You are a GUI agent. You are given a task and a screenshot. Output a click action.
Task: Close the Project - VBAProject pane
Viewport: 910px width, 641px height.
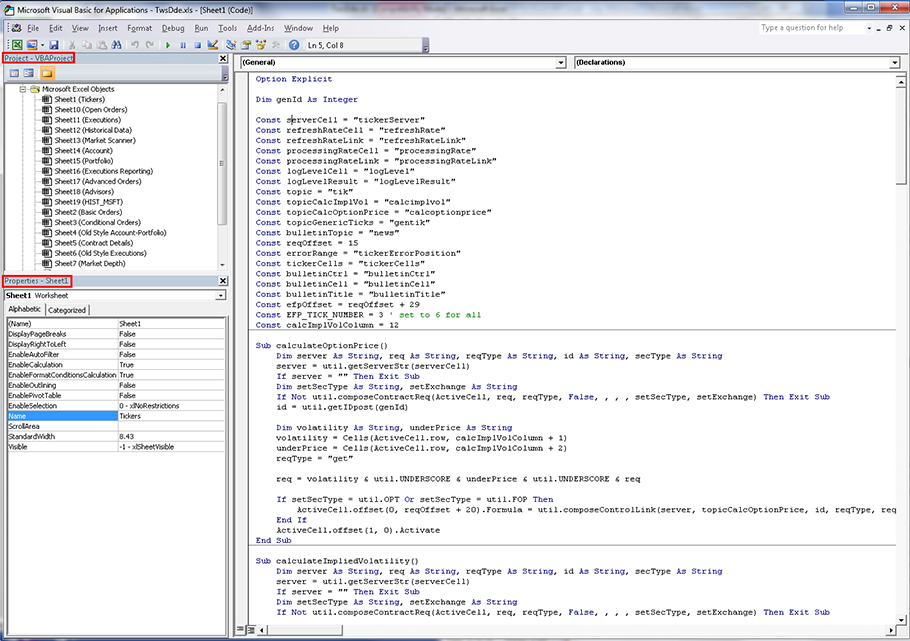[x=223, y=58]
